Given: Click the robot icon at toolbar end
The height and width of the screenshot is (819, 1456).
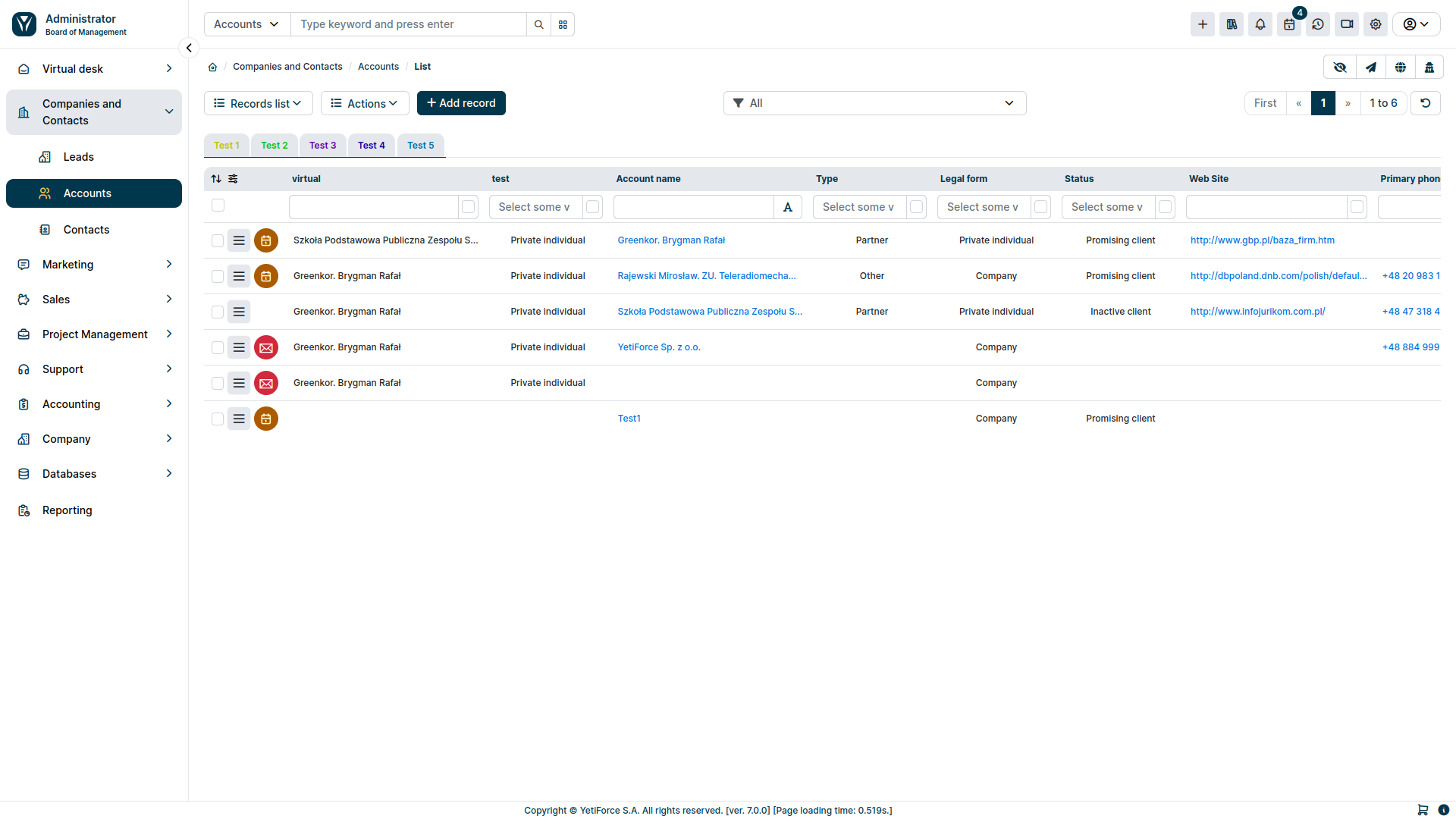Looking at the screenshot, I should point(1429,67).
